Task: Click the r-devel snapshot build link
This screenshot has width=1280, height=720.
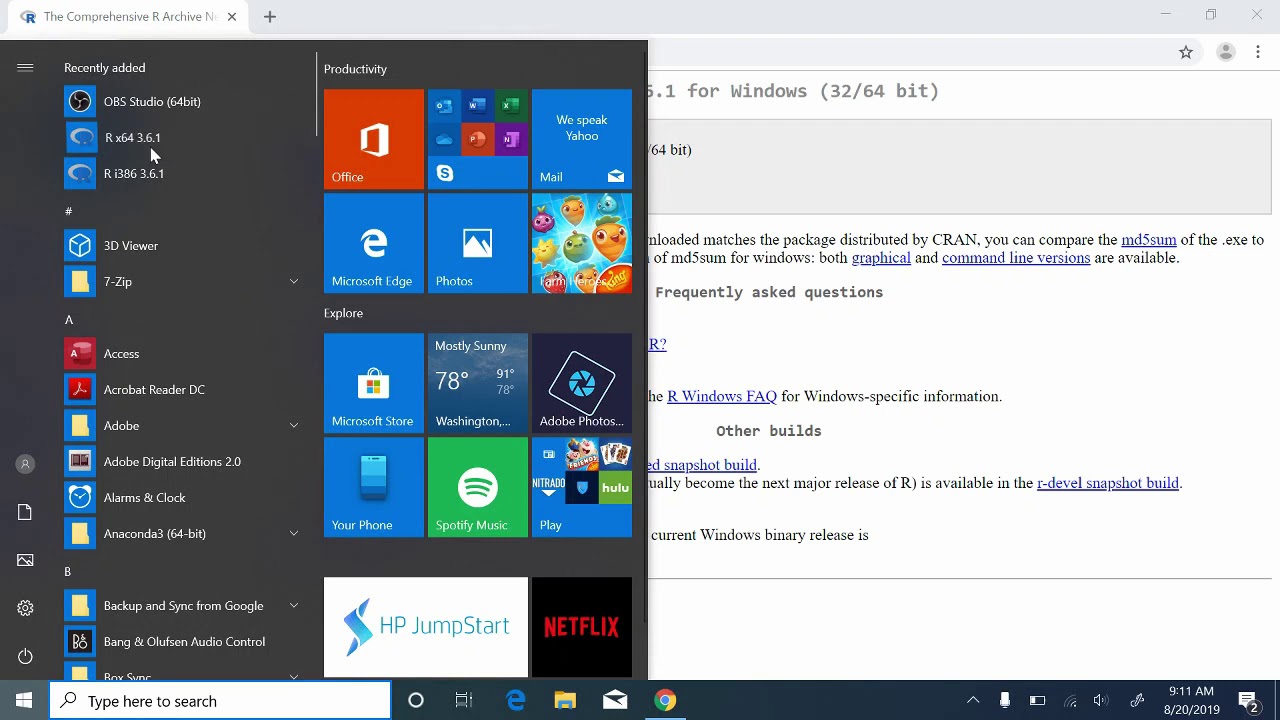Action: pos(1108,483)
